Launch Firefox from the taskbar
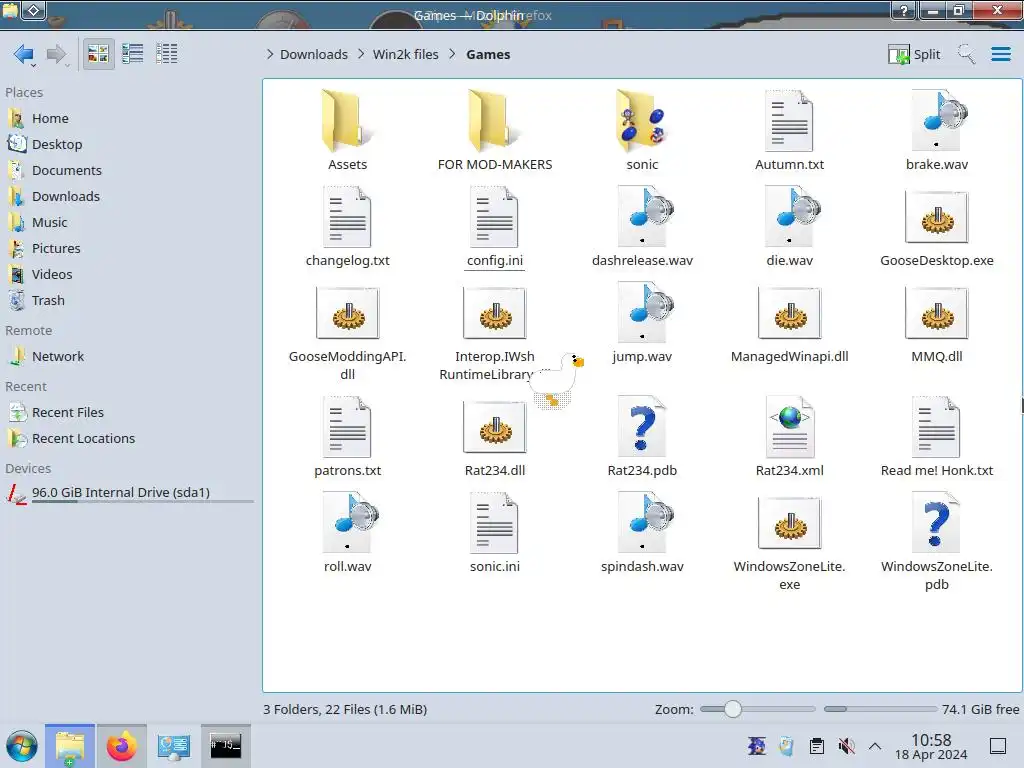Image resolution: width=1024 pixels, height=768 pixels. [121, 746]
